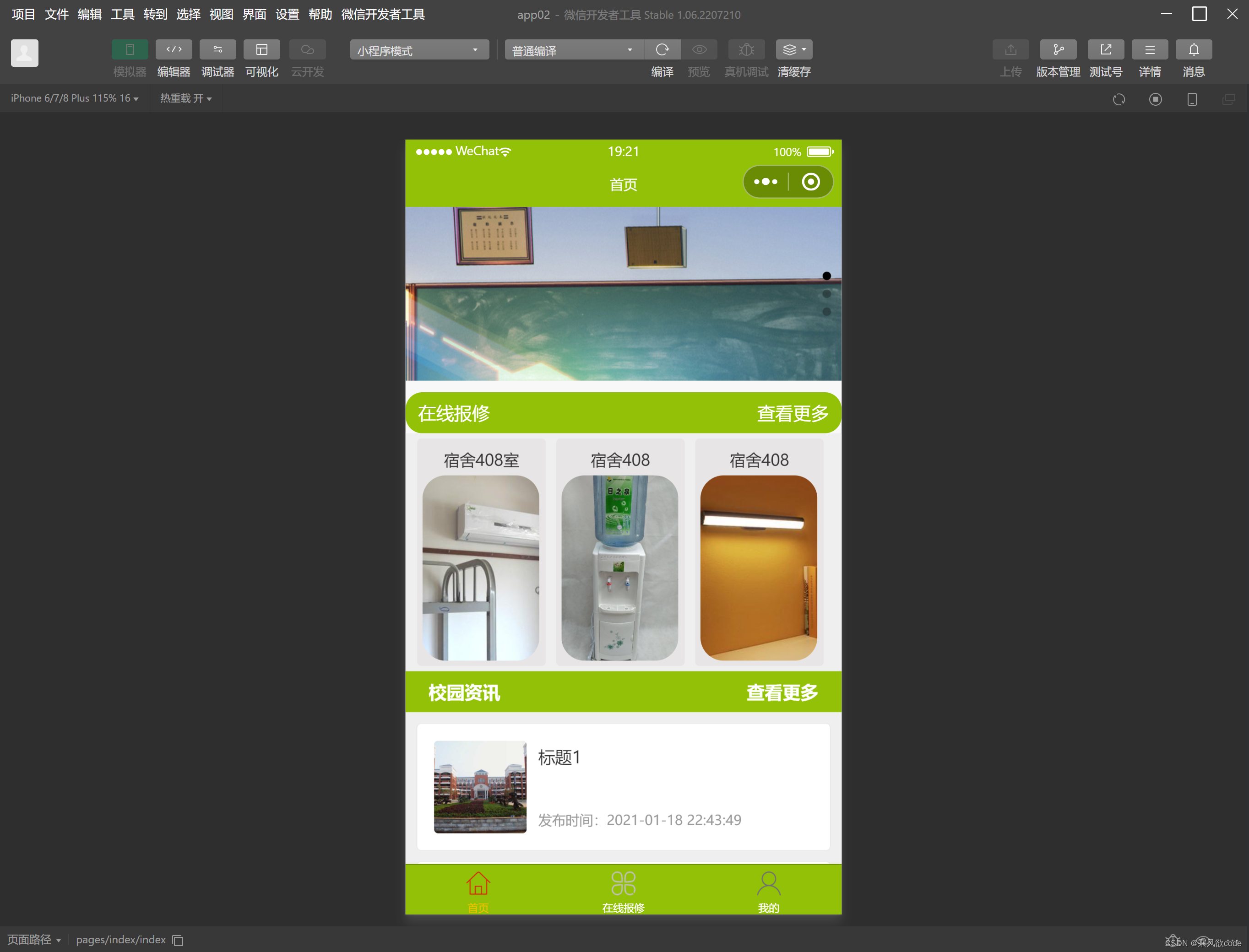The height and width of the screenshot is (952, 1249).
Task: Click 查看更多 in 校园资讯 section
Action: click(781, 692)
